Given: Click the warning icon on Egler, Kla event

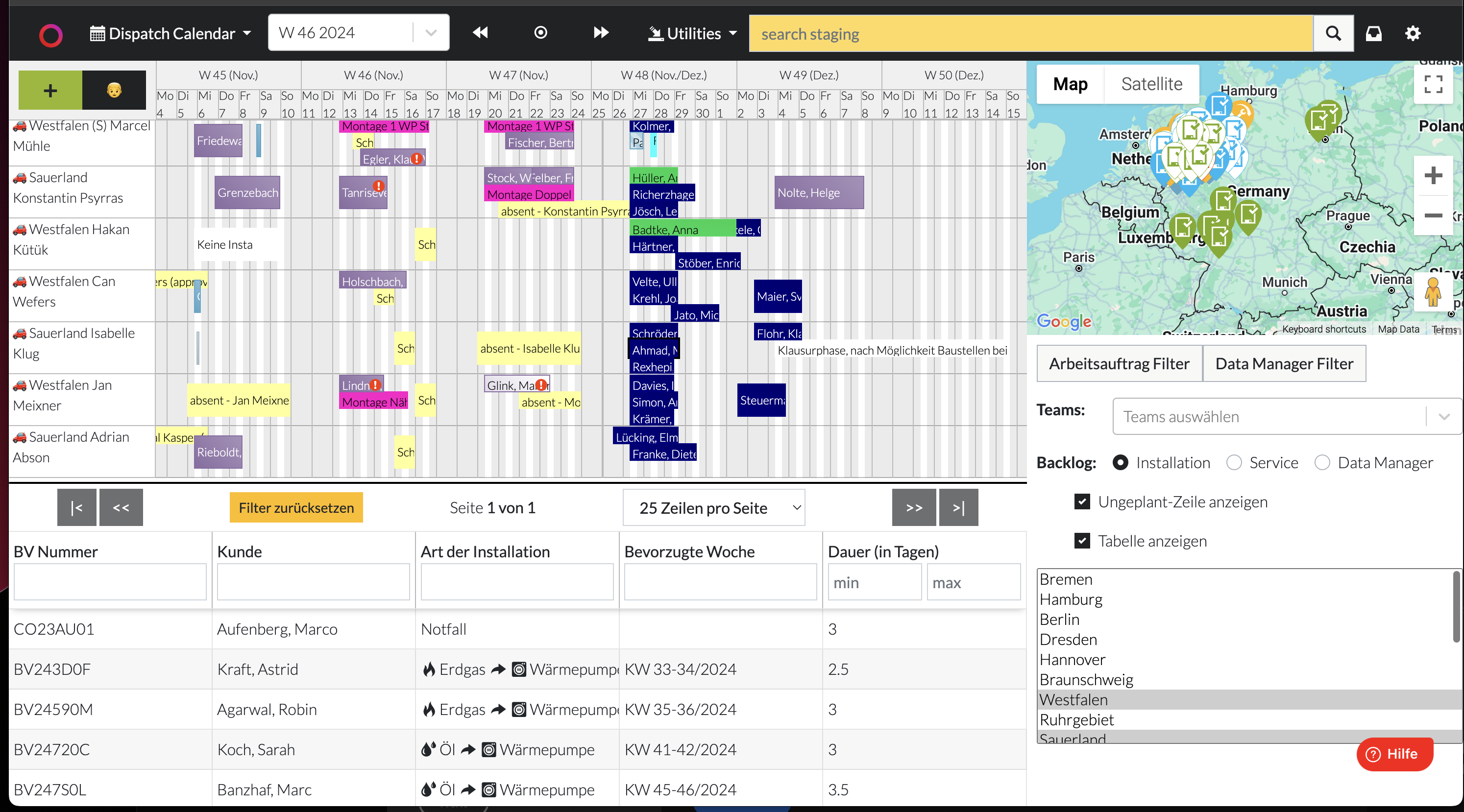Looking at the screenshot, I should [417, 159].
